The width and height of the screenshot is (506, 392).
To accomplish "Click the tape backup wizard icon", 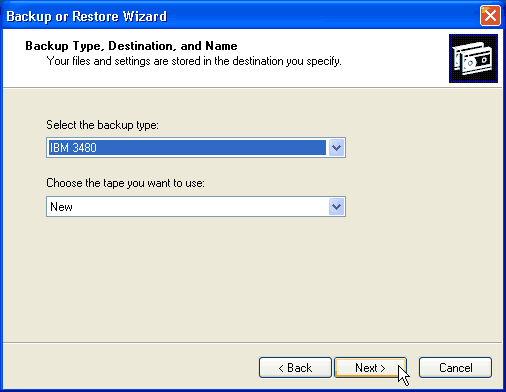I will (473, 58).
